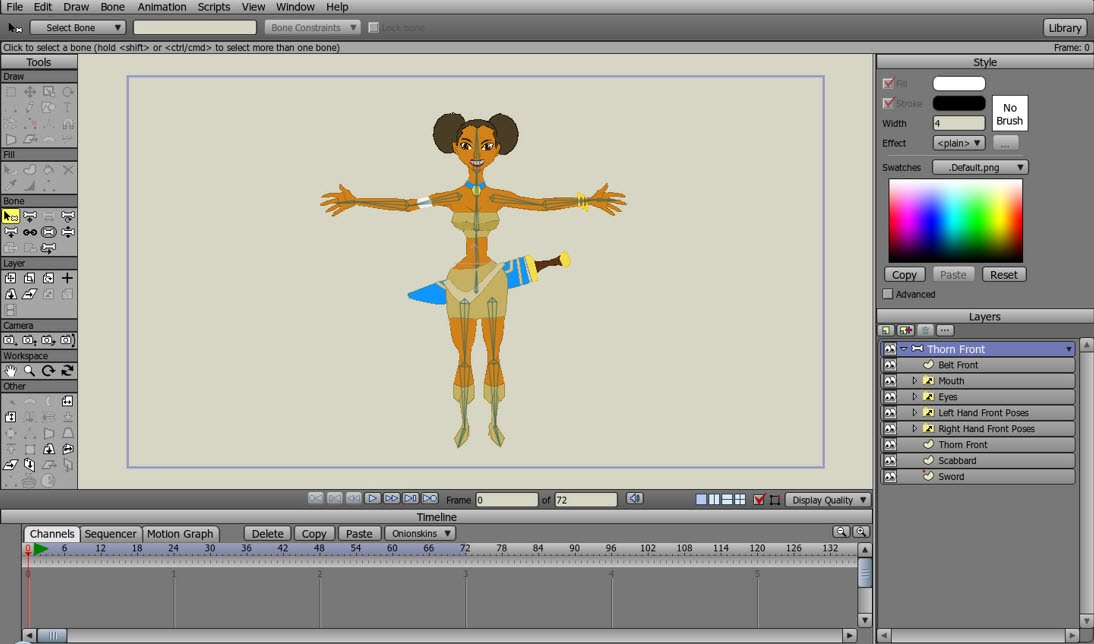
Task: Choose the Pan Workspace hand tool
Action: (11, 371)
